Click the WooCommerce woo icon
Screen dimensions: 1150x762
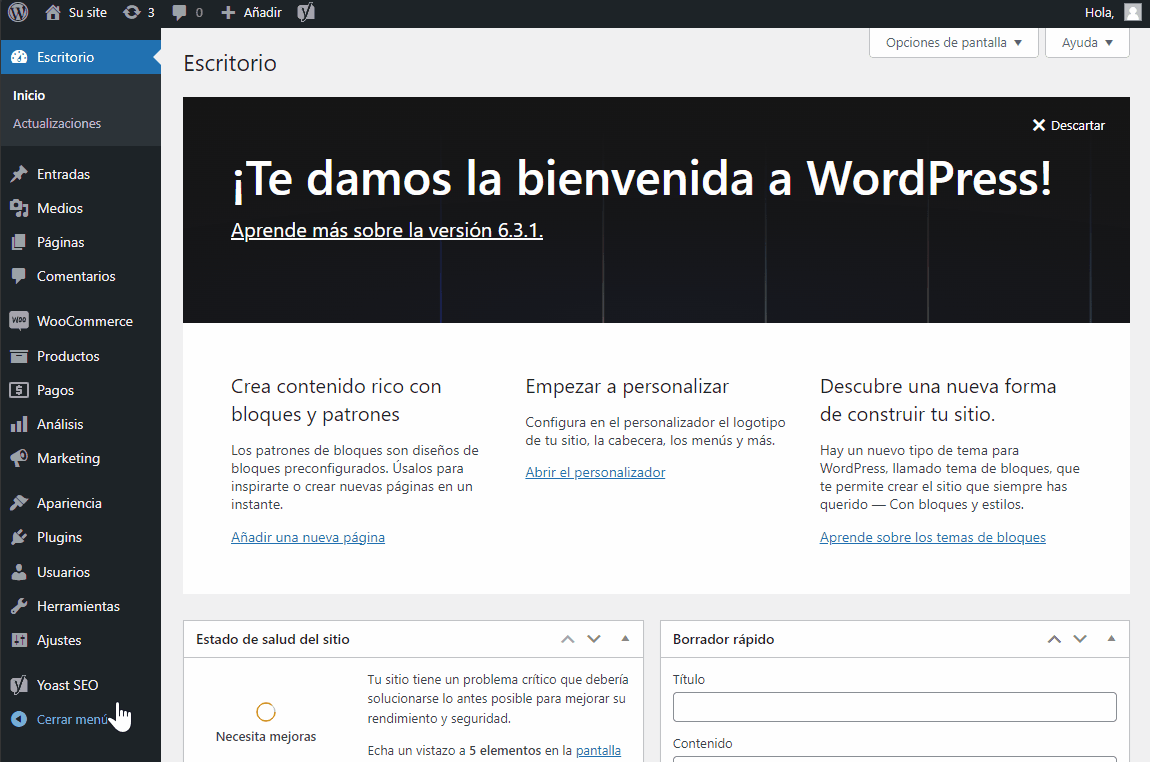(x=19, y=320)
